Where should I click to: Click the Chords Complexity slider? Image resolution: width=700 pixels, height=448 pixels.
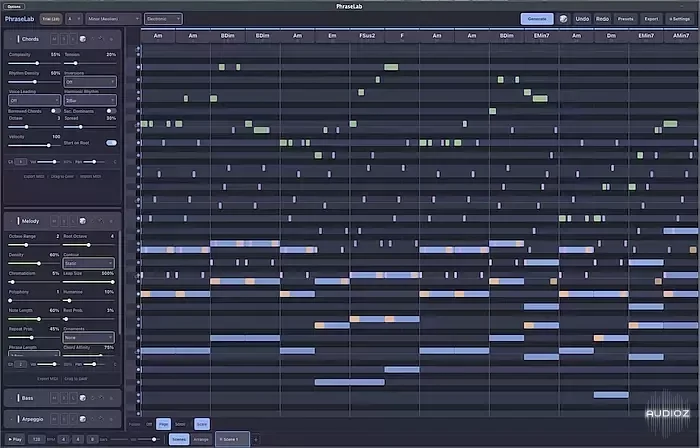pyautogui.click(x=34, y=63)
